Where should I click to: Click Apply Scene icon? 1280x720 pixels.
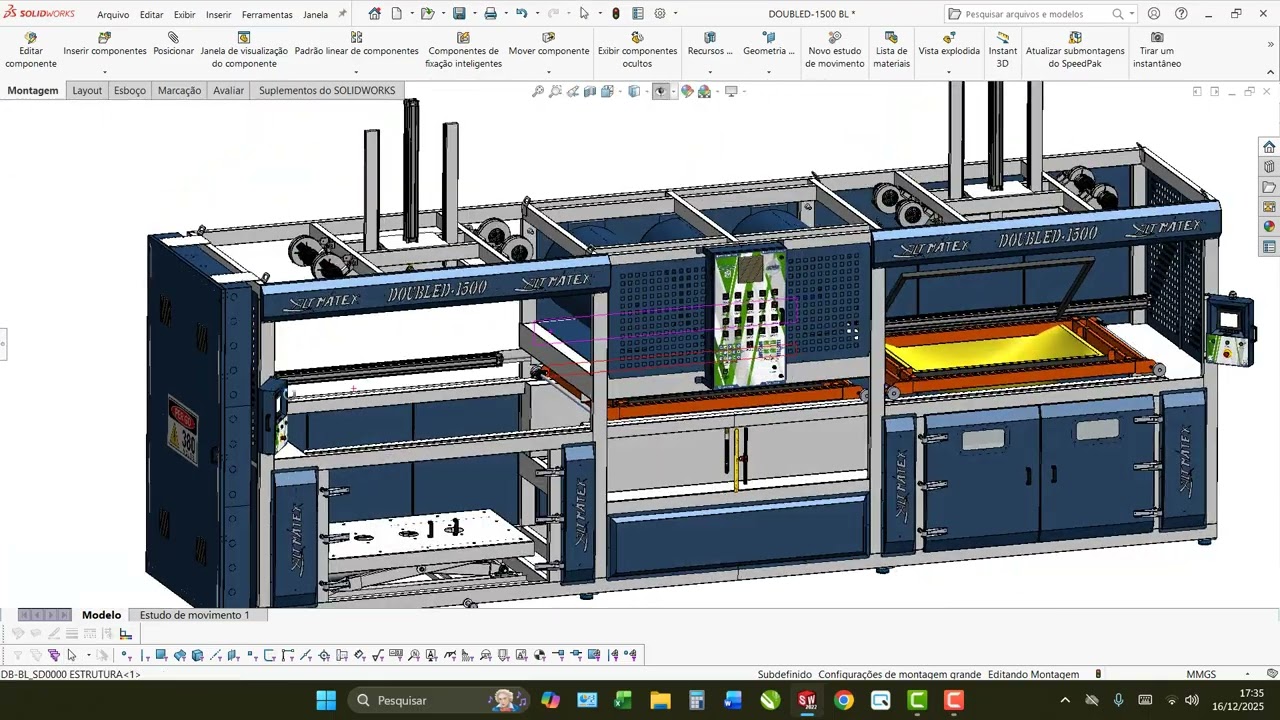pyautogui.click(x=704, y=91)
